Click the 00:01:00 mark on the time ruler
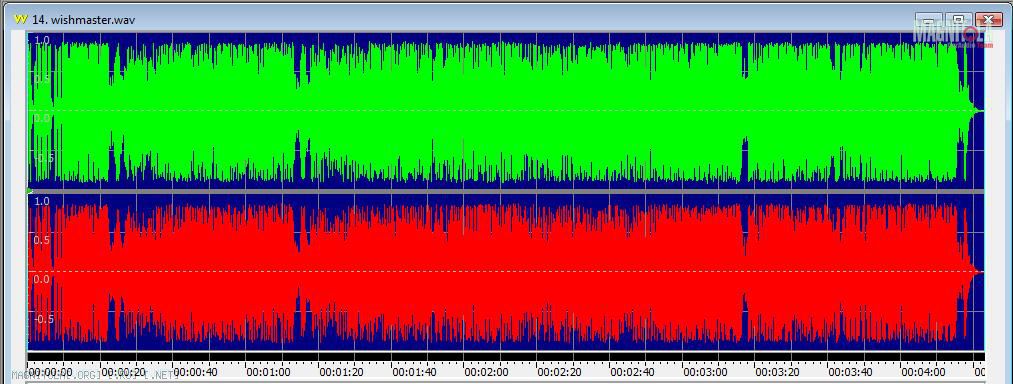Screen dimensions: 1013x384 (x=269, y=372)
